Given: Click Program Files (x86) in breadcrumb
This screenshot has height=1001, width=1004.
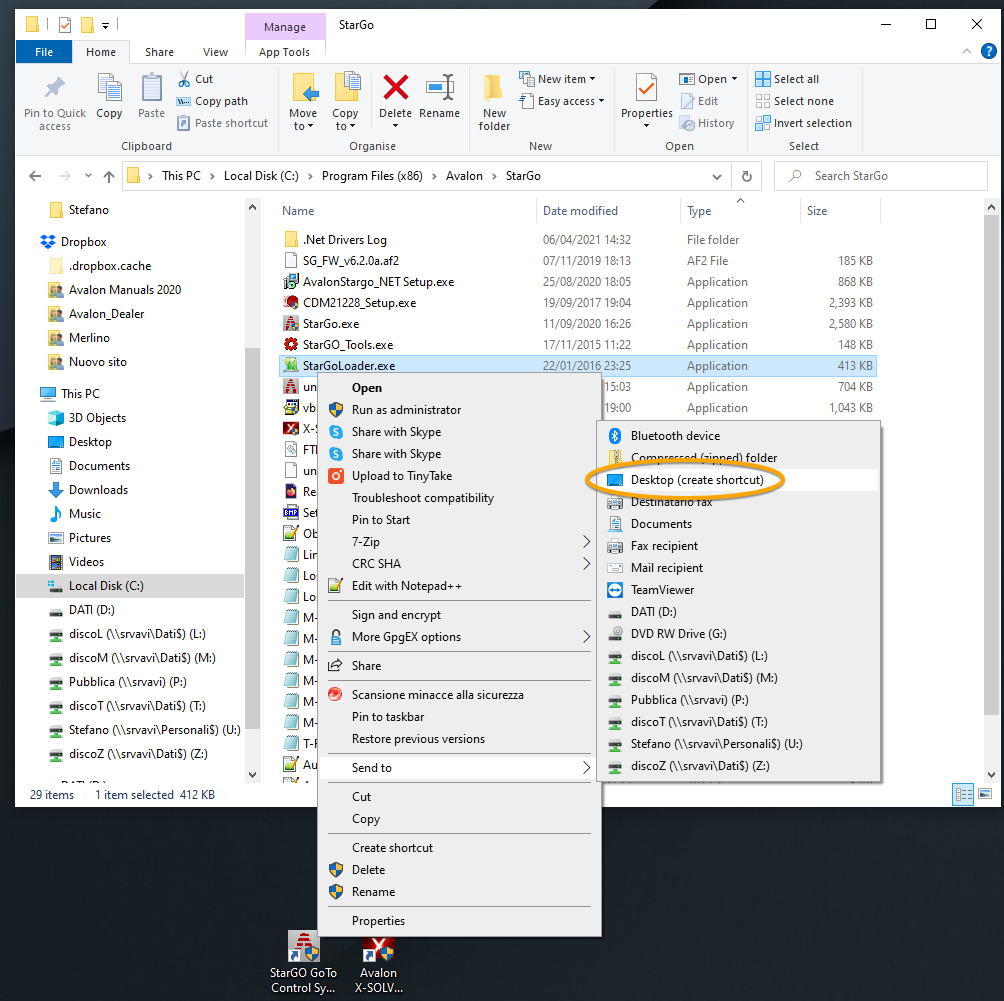Looking at the screenshot, I should (372, 176).
